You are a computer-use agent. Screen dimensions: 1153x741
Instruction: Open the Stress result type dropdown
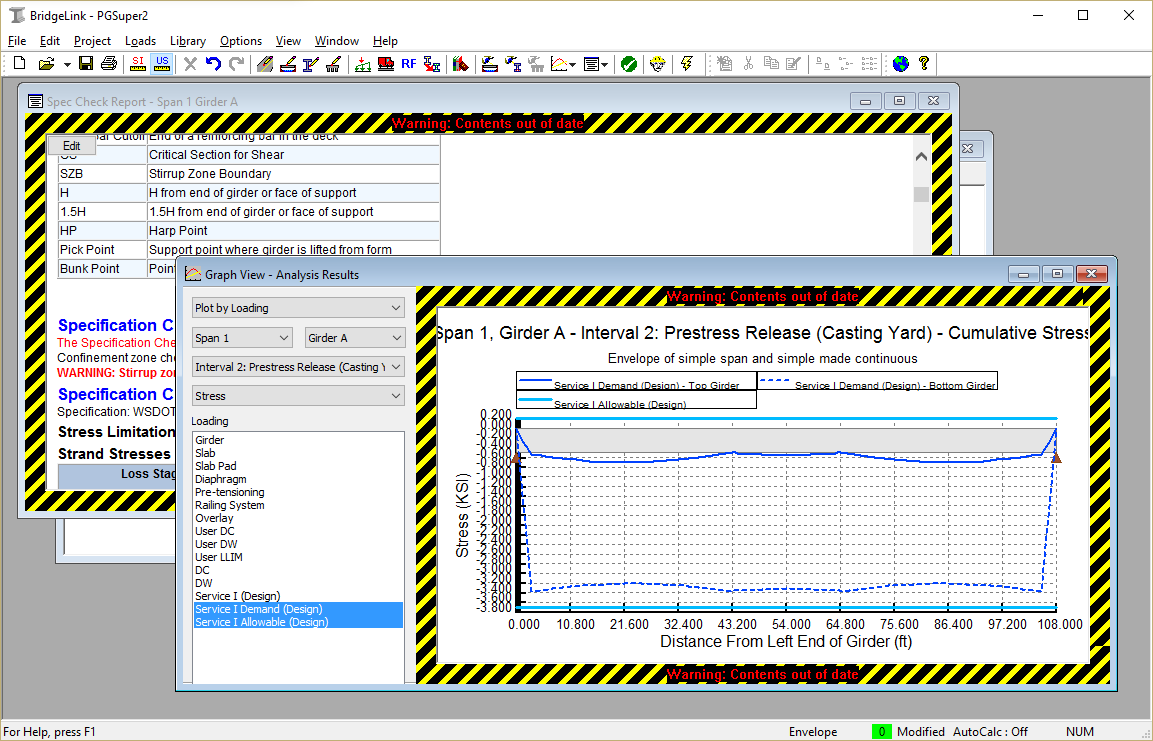(298, 396)
